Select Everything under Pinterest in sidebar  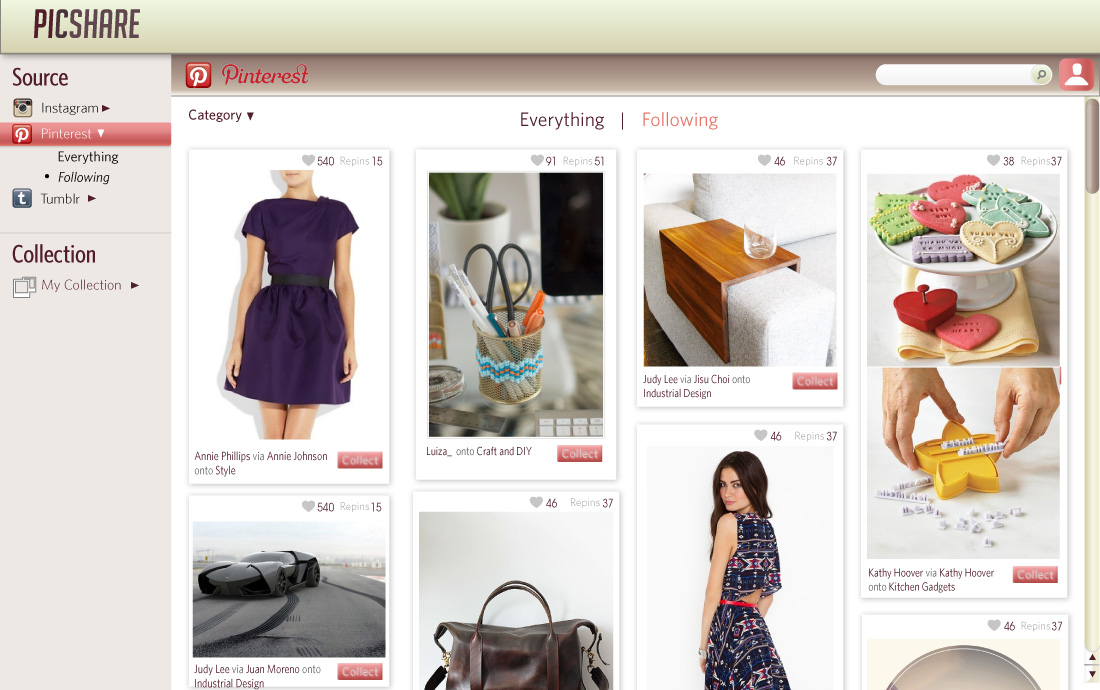[x=88, y=156]
